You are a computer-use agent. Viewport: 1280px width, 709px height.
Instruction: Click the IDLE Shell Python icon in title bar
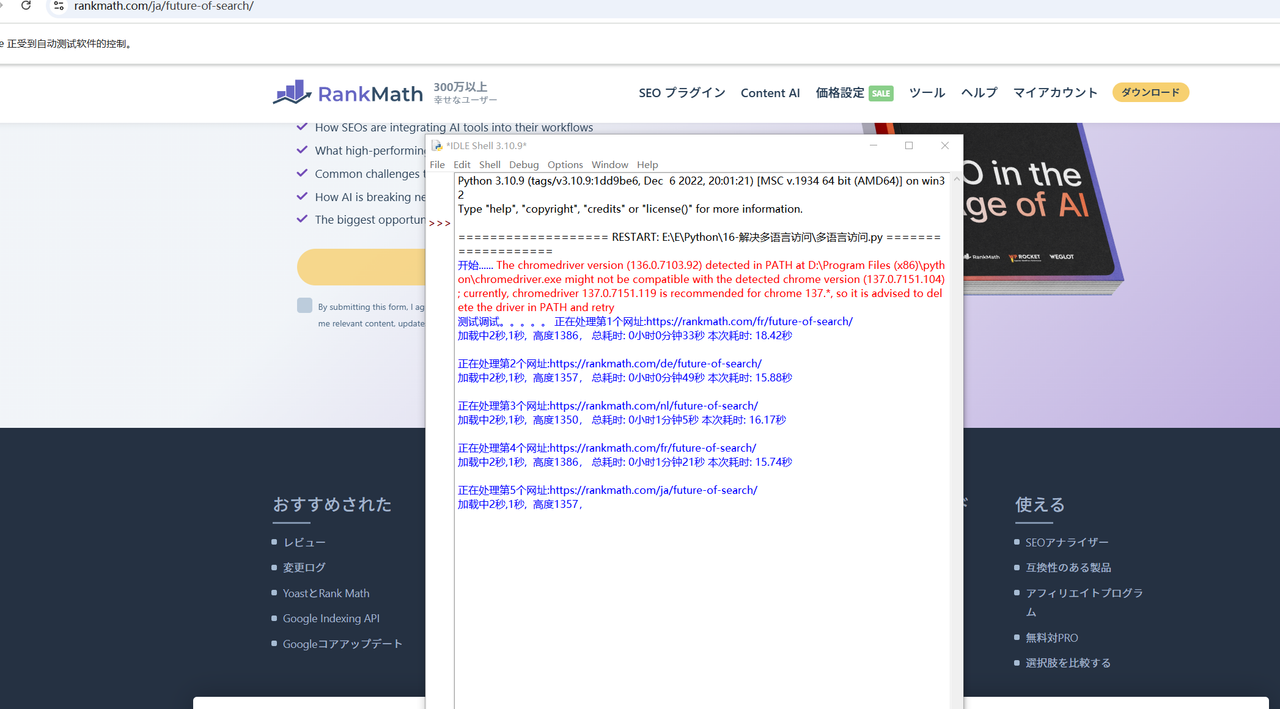(x=437, y=146)
